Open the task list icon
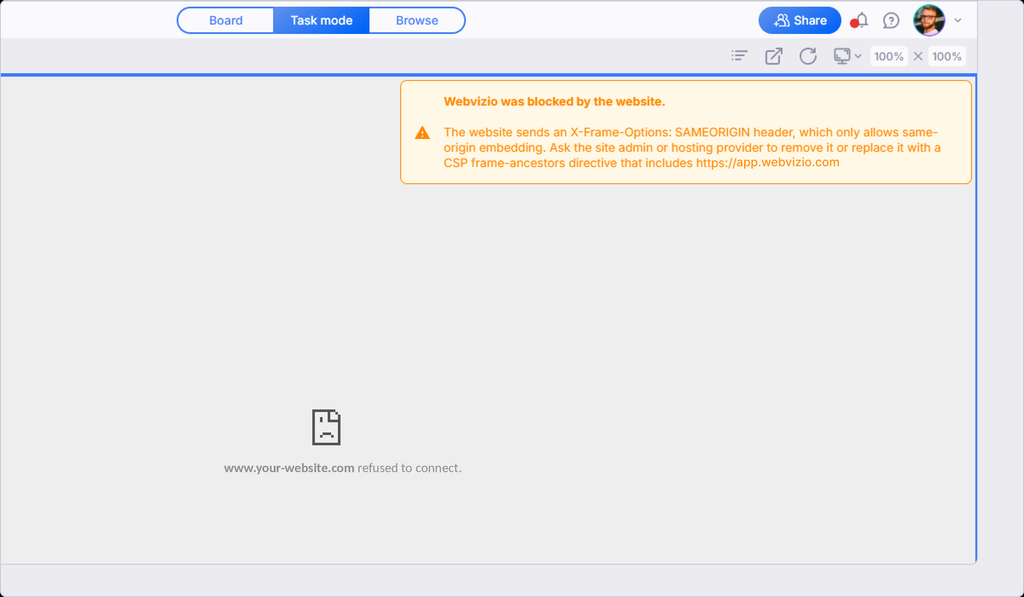Viewport: 1024px width, 597px height. [739, 56]
